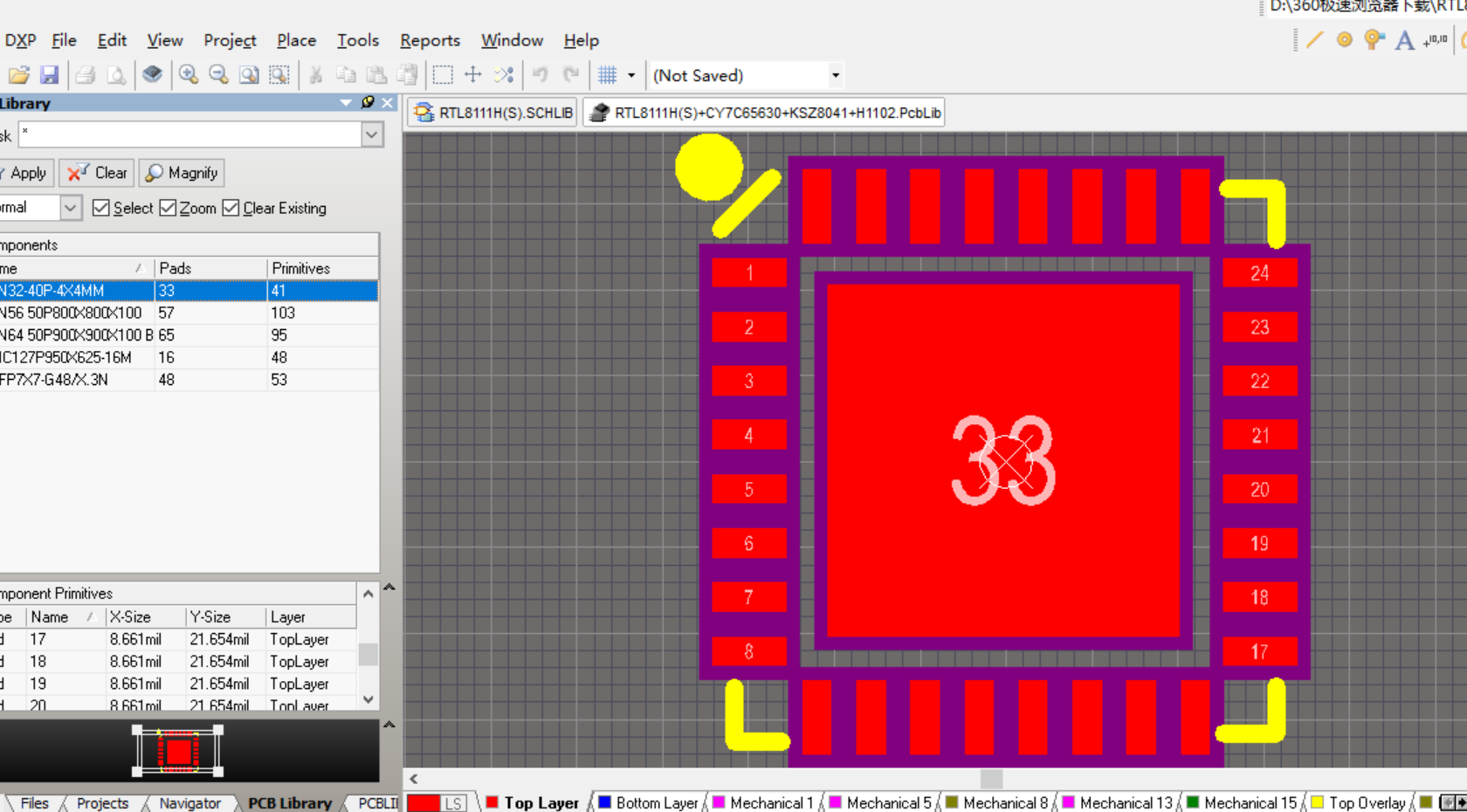The width and height of the screenshot is (1467, 812).
Task: Sort components by the Pads column header
Action: 210,268
